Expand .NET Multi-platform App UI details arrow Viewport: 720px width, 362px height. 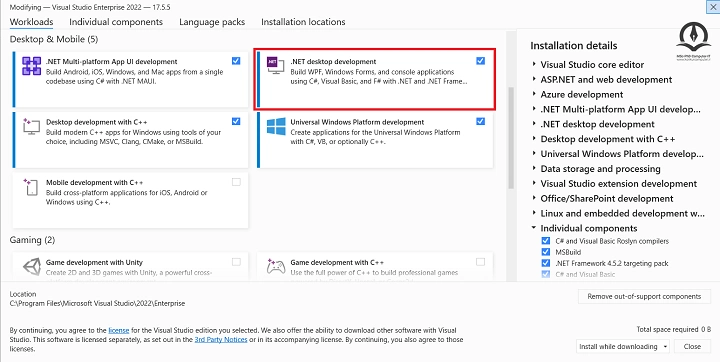[534, 109]
